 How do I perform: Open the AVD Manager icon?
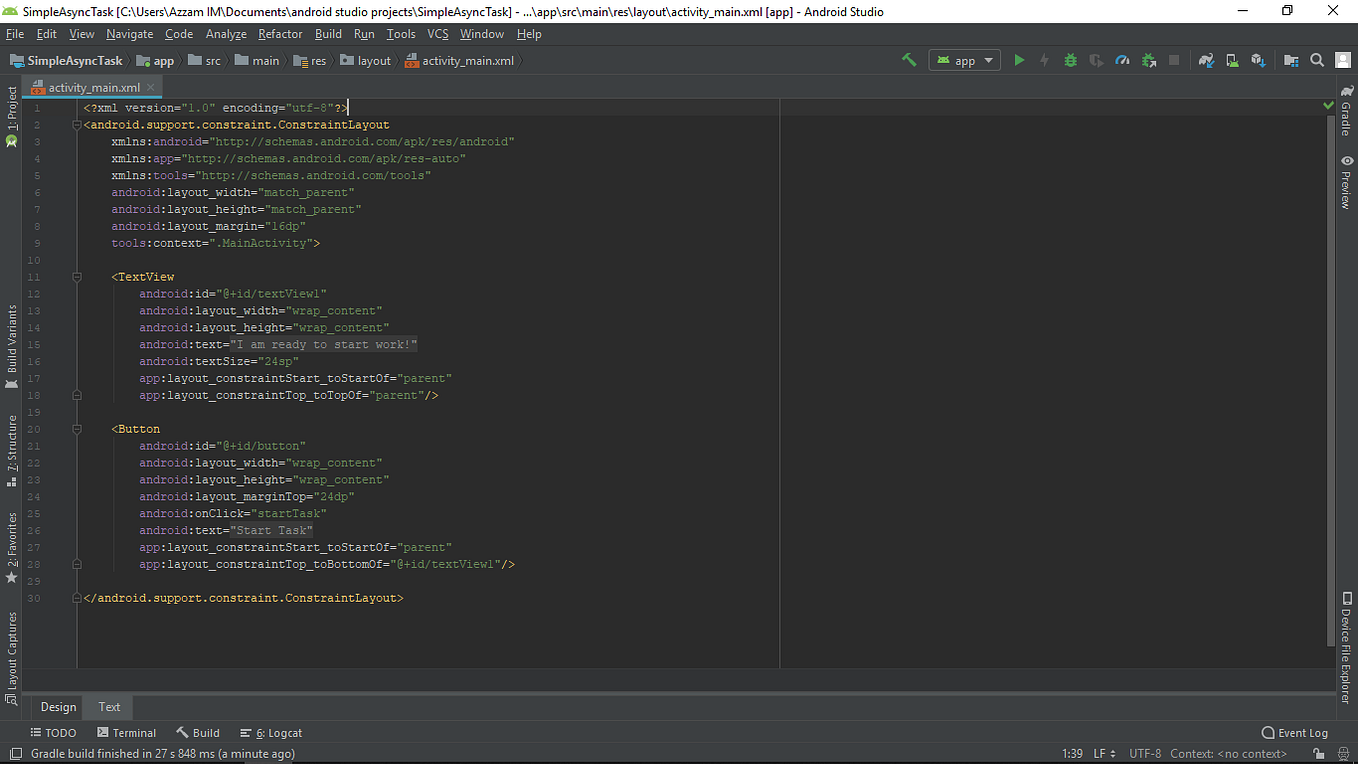coord(1232,60)
